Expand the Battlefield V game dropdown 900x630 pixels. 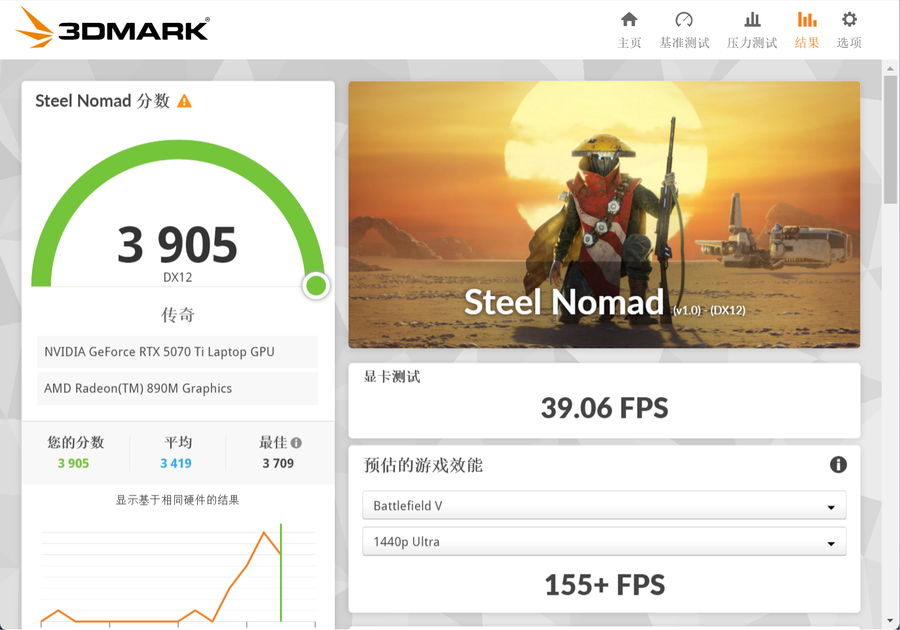[x=604, y=505]
